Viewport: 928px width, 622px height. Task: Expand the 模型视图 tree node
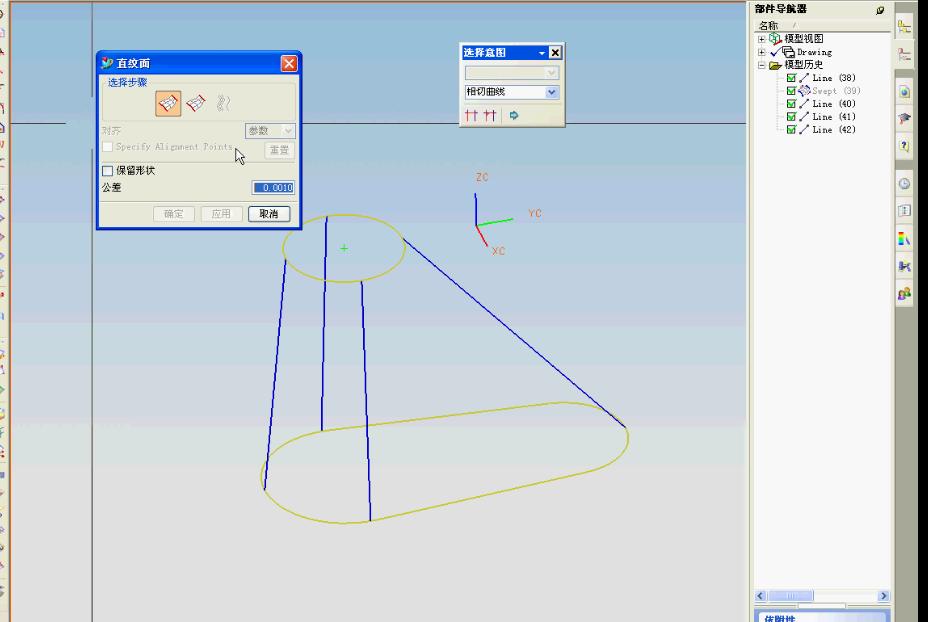pyautogui.click(x=762, y=39)
